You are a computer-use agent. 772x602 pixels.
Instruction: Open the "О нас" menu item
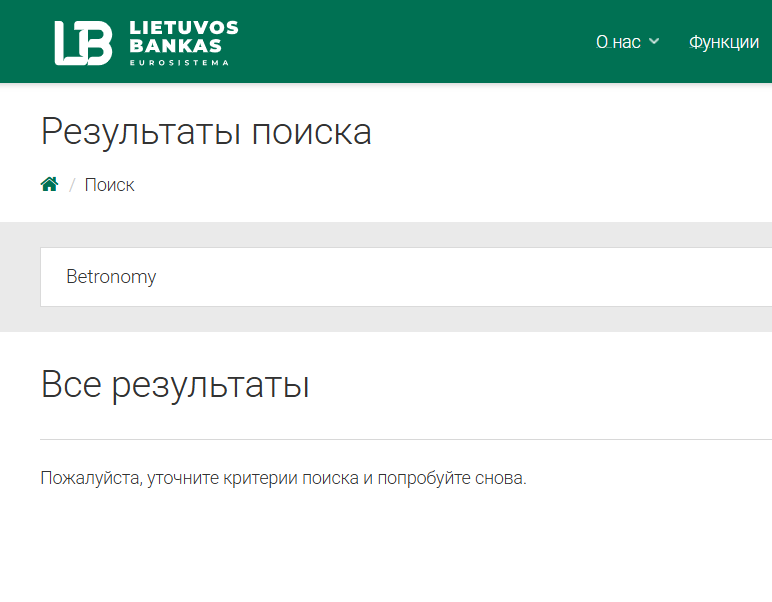click(x=618, y=42)
